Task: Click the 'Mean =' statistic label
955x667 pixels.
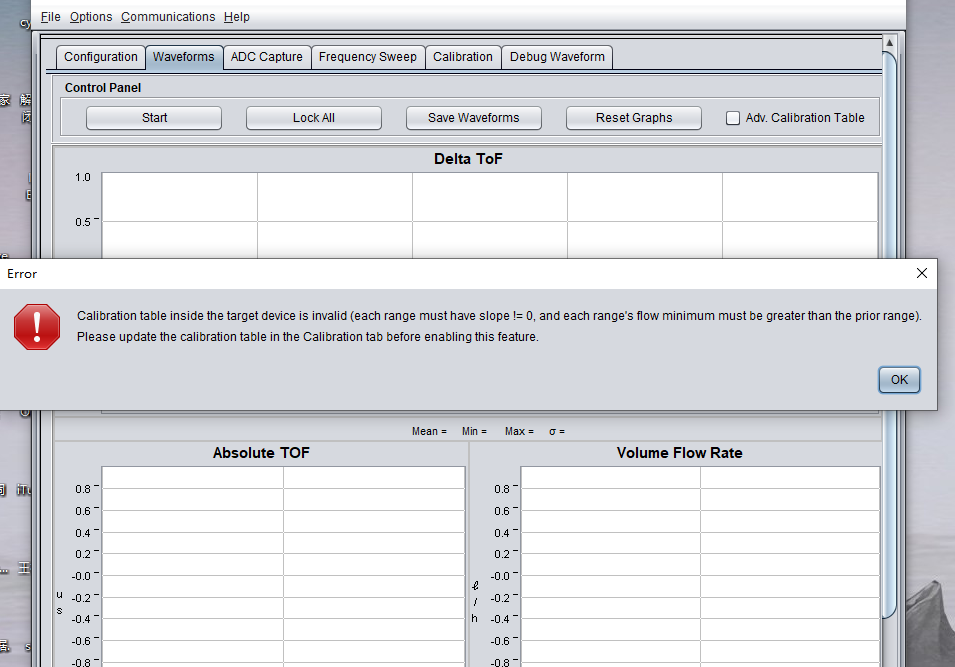Action: click(429, 431)
